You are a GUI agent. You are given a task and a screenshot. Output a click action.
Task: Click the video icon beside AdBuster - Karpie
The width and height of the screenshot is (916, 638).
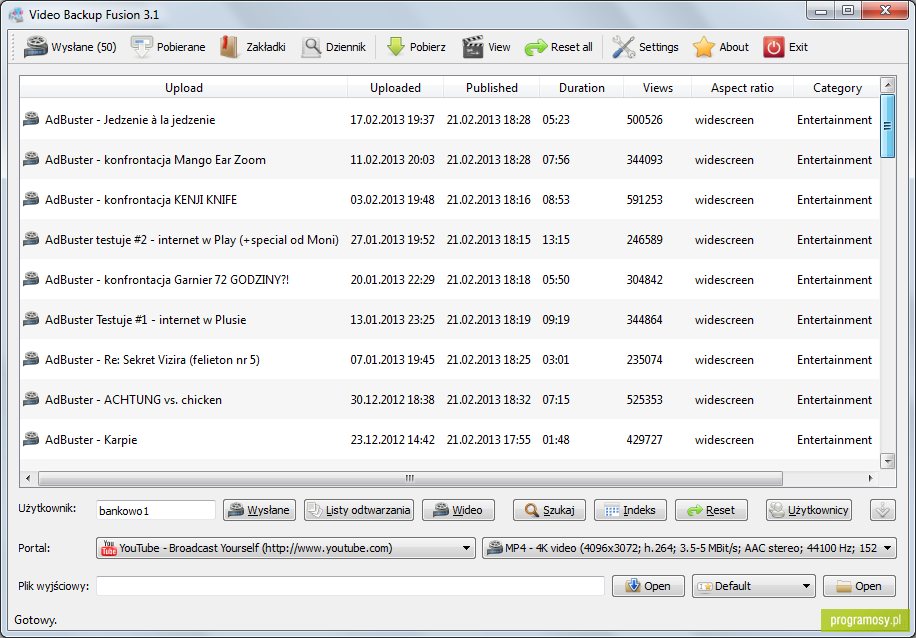pyautogui.click(x=31, y=439)
